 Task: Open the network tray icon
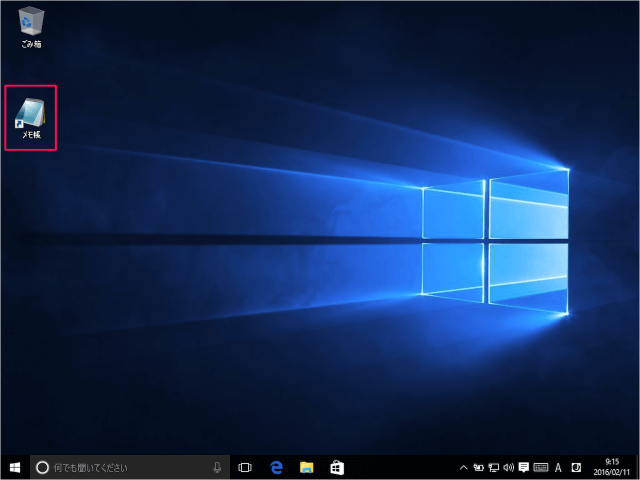(x=493, y=468)
